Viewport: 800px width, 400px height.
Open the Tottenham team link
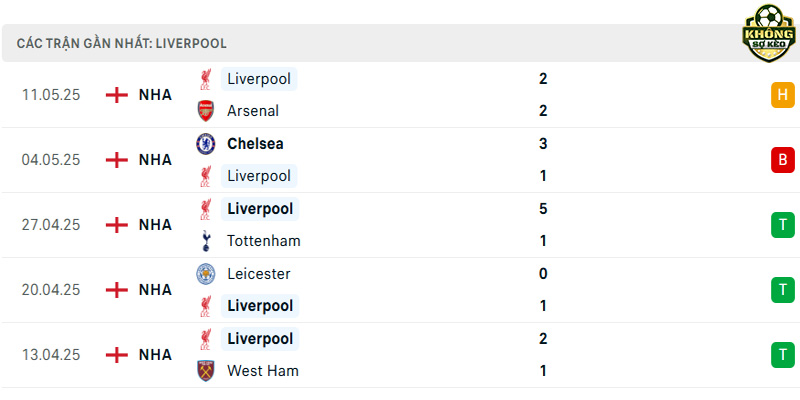[264, 241]
